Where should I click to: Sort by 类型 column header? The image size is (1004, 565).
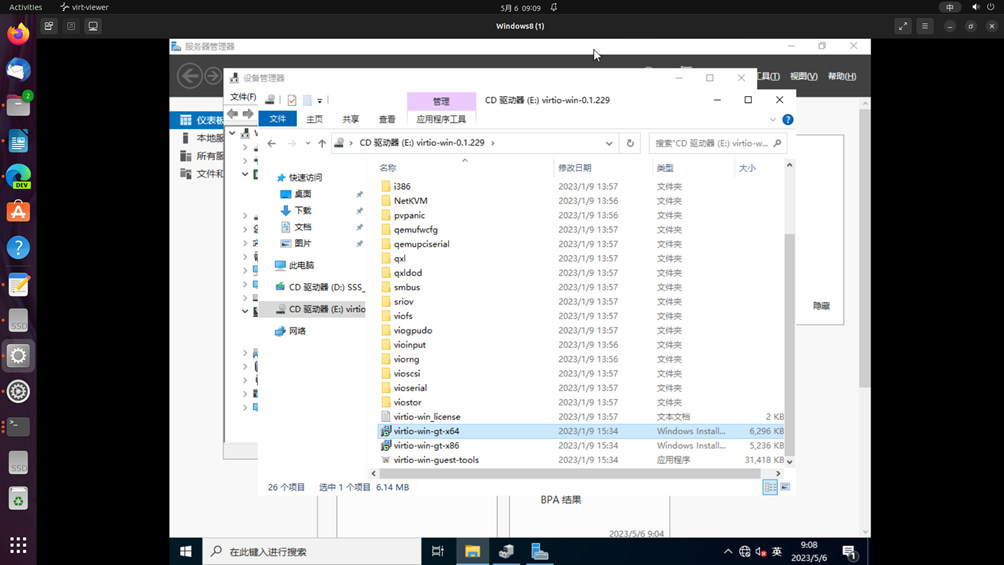pyautogui.click(x=665, y=168)
